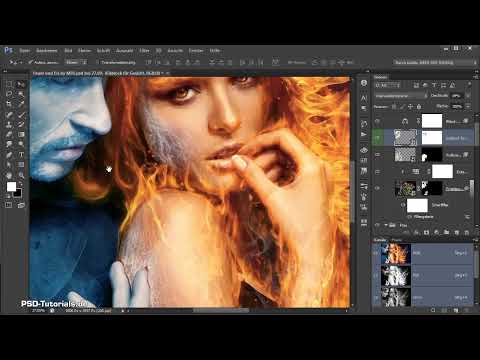Select the Brush tool
Image resolution: width=480 pixels, height=360 pixels.
pyautogui.click(x=21, y=114)
